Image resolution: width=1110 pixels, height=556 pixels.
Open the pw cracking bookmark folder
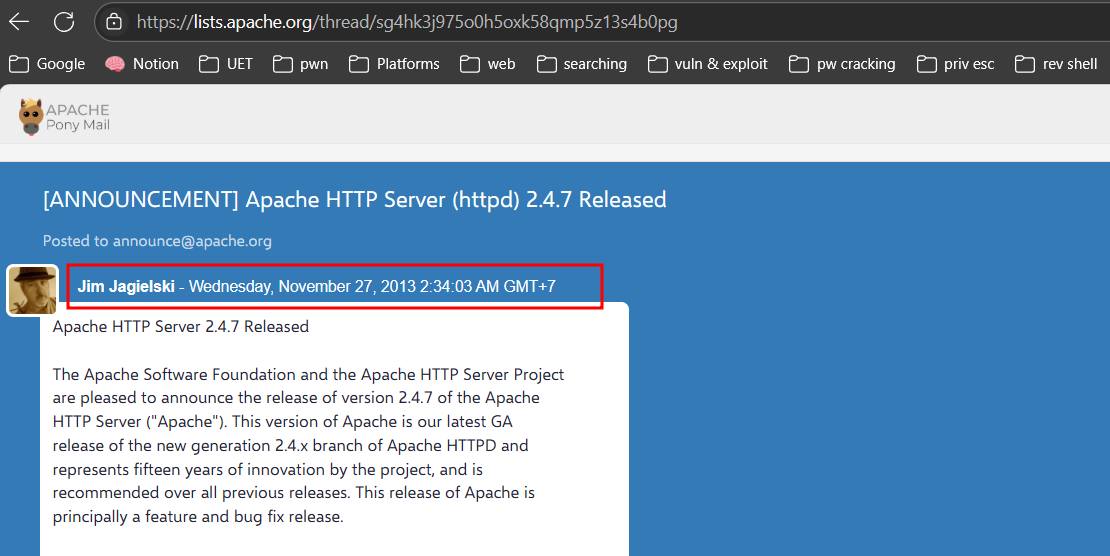pos(842,64)
